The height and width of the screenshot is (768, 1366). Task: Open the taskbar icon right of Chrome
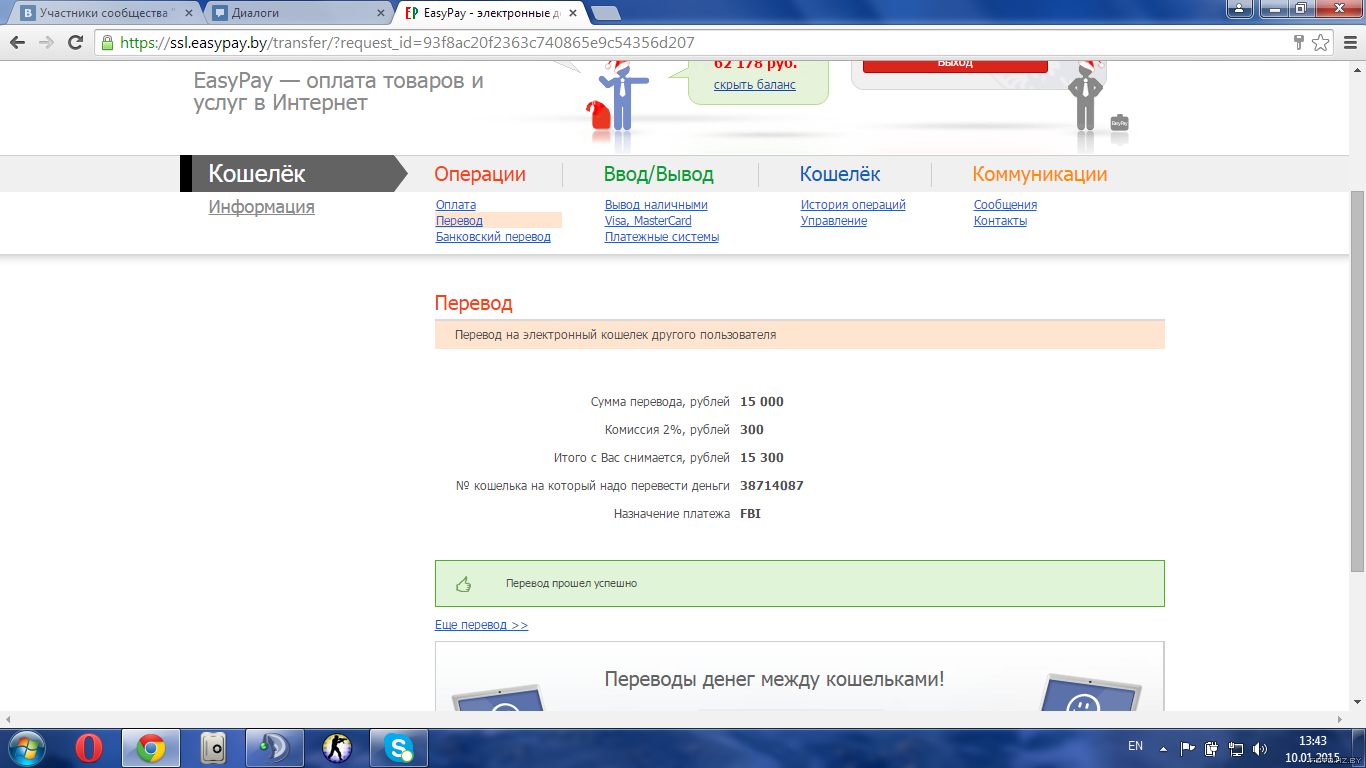[213, 748]
